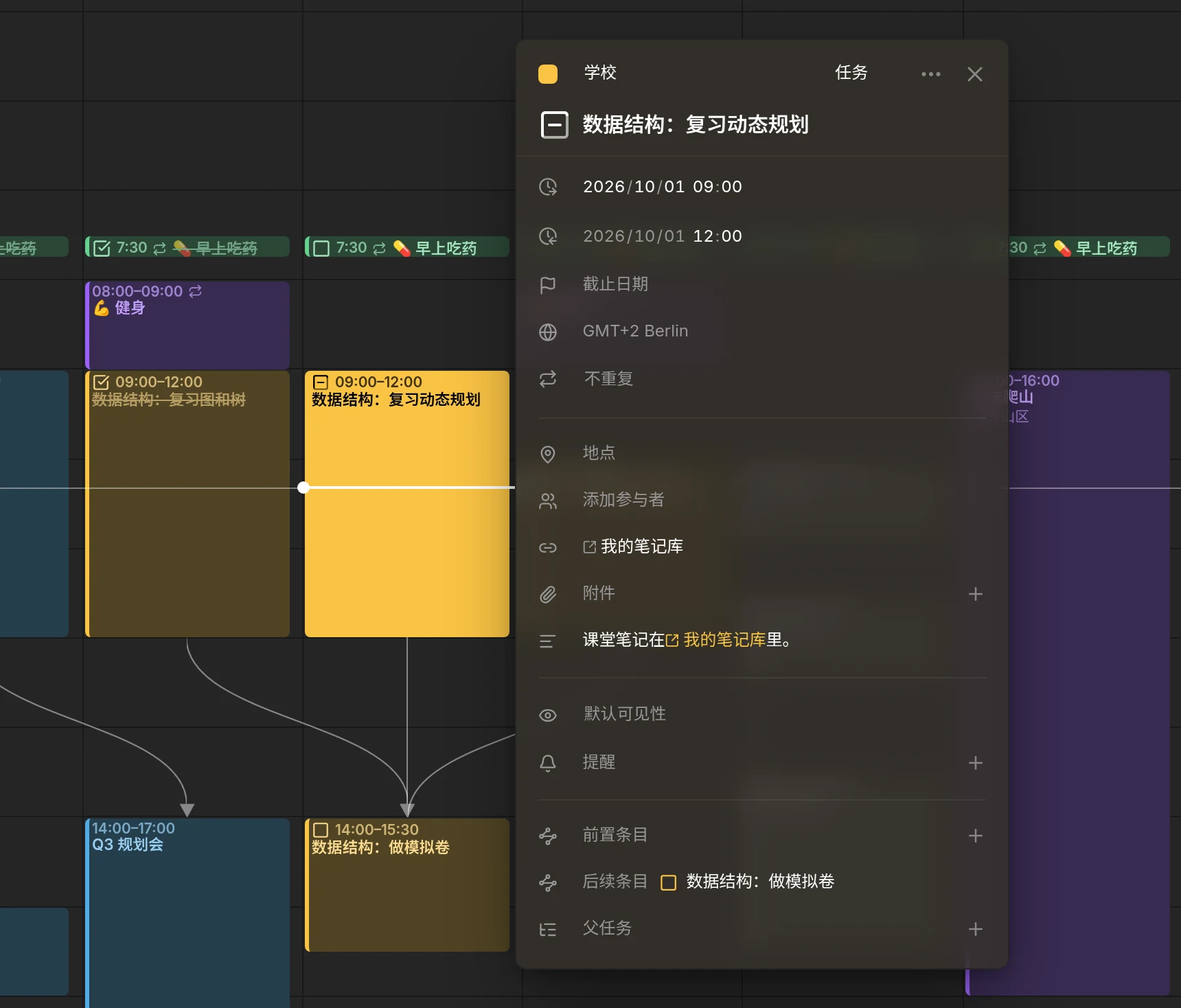Open the 不重复 repeat options
This screenshot has width=1181, height=1008.
tap(608, 379)
